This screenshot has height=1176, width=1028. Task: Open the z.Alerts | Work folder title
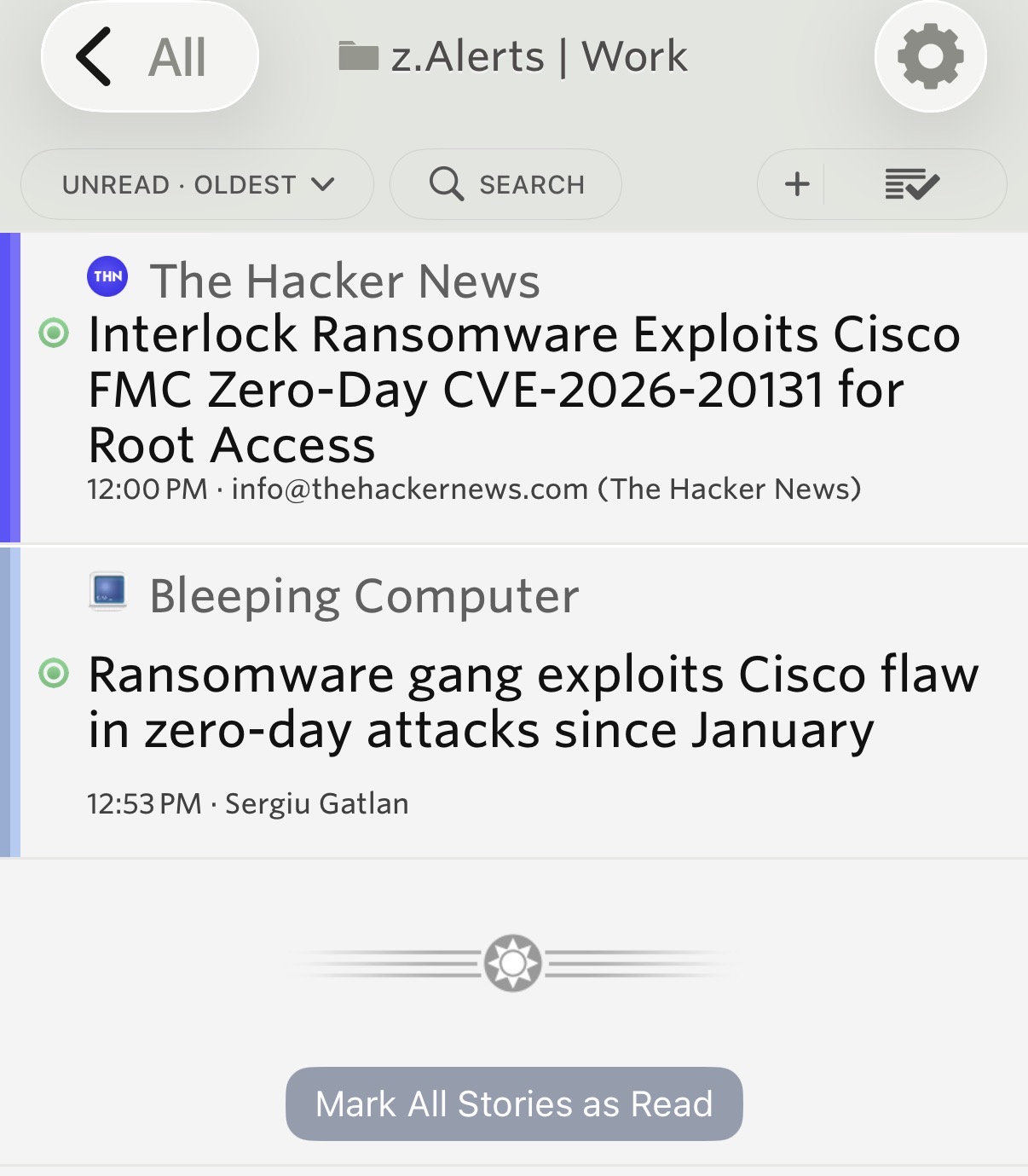[x=539, y=57]
